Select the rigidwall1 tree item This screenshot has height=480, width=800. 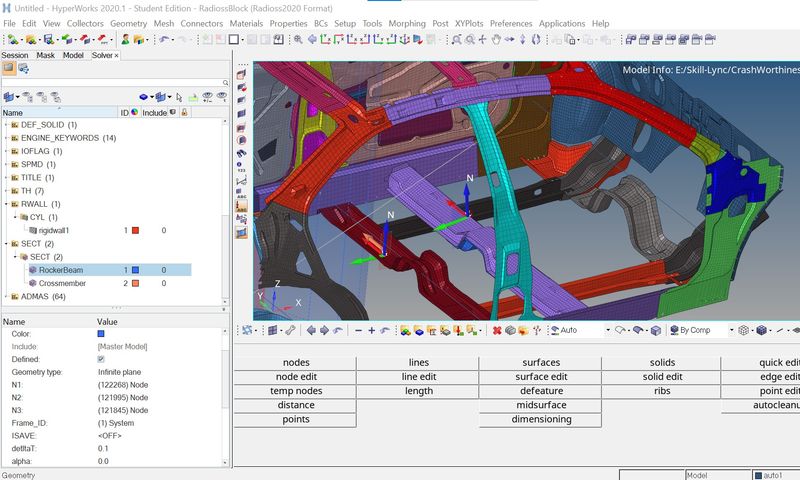point(54,231)
